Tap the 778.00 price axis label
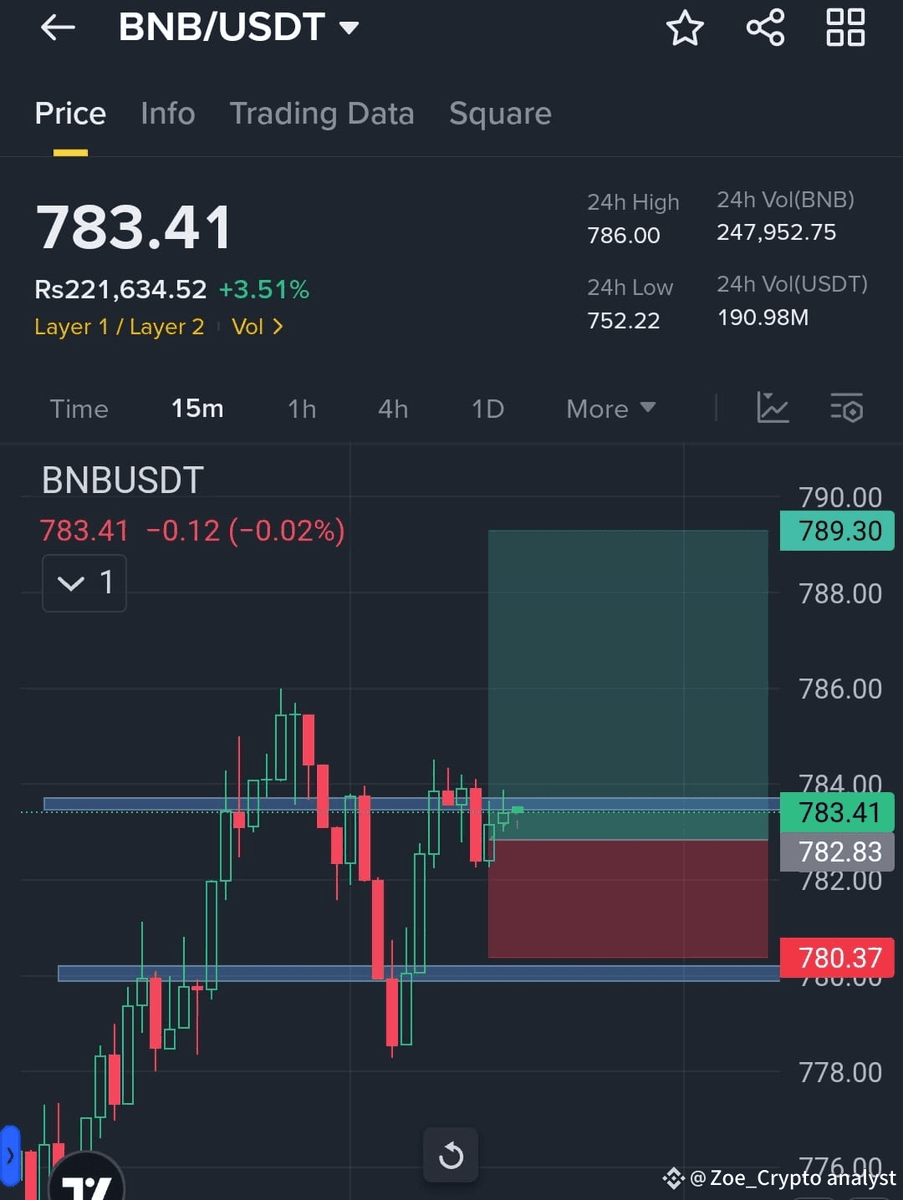 [x=840, y=1073]
